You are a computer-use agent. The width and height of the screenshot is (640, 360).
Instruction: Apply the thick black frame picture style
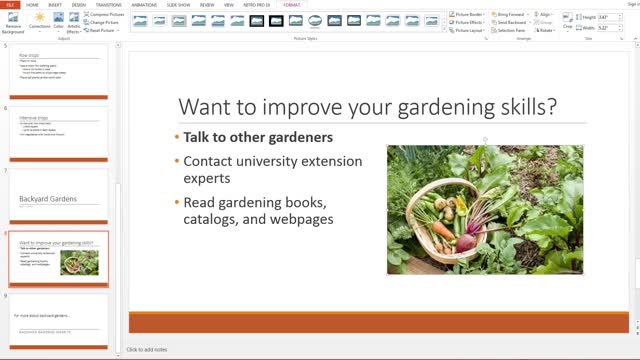pyautogui.click(x=276, y=20)
